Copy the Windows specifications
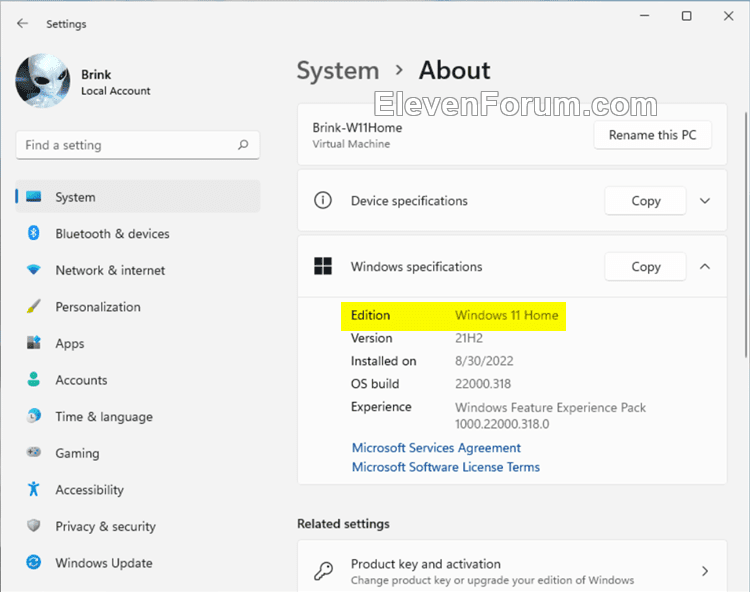The width and height of the screenshot is (750, 592). click(645, 266)
